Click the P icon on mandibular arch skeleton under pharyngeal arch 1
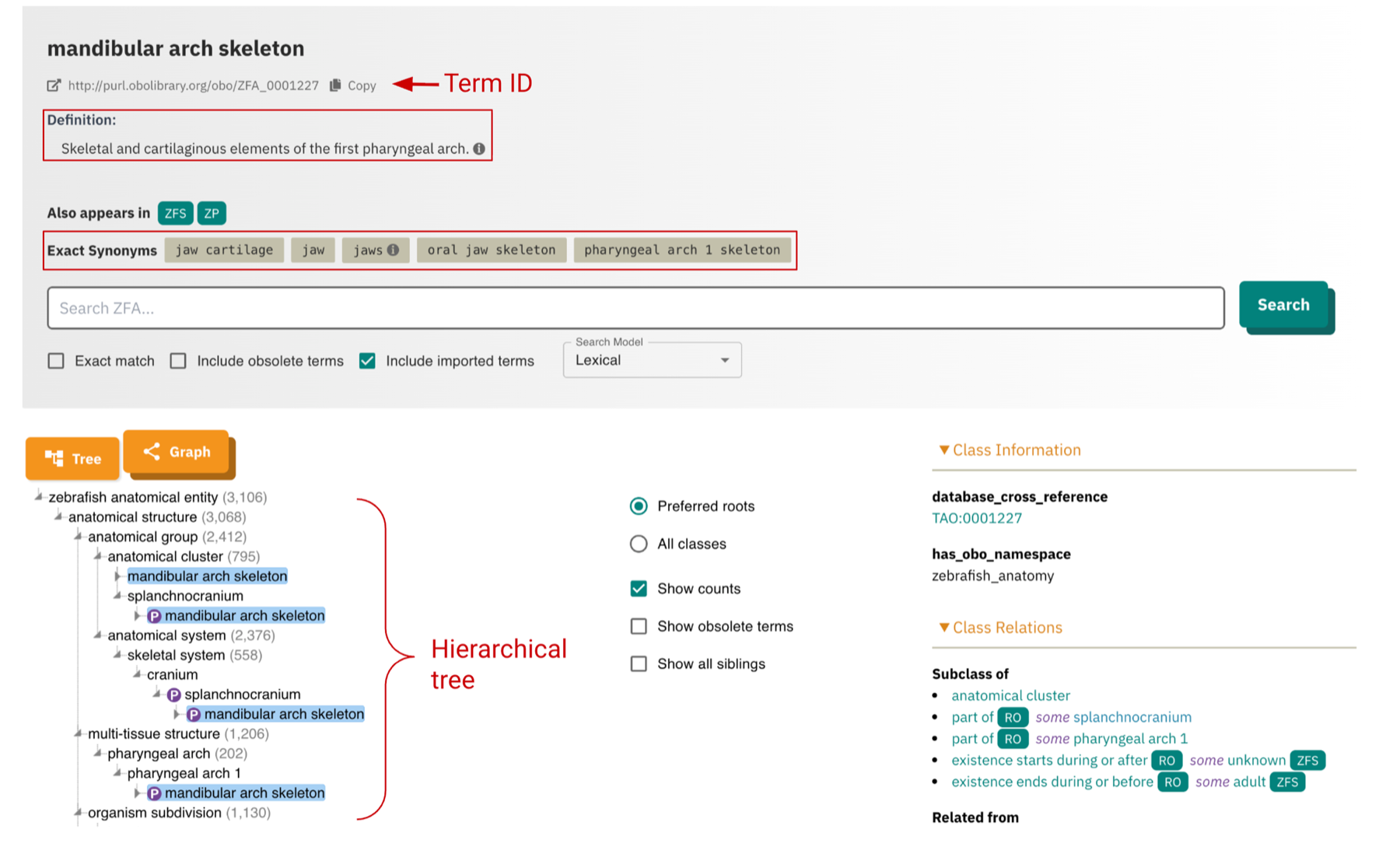This screenshot has height=854, width=1400. click(155, 793)
